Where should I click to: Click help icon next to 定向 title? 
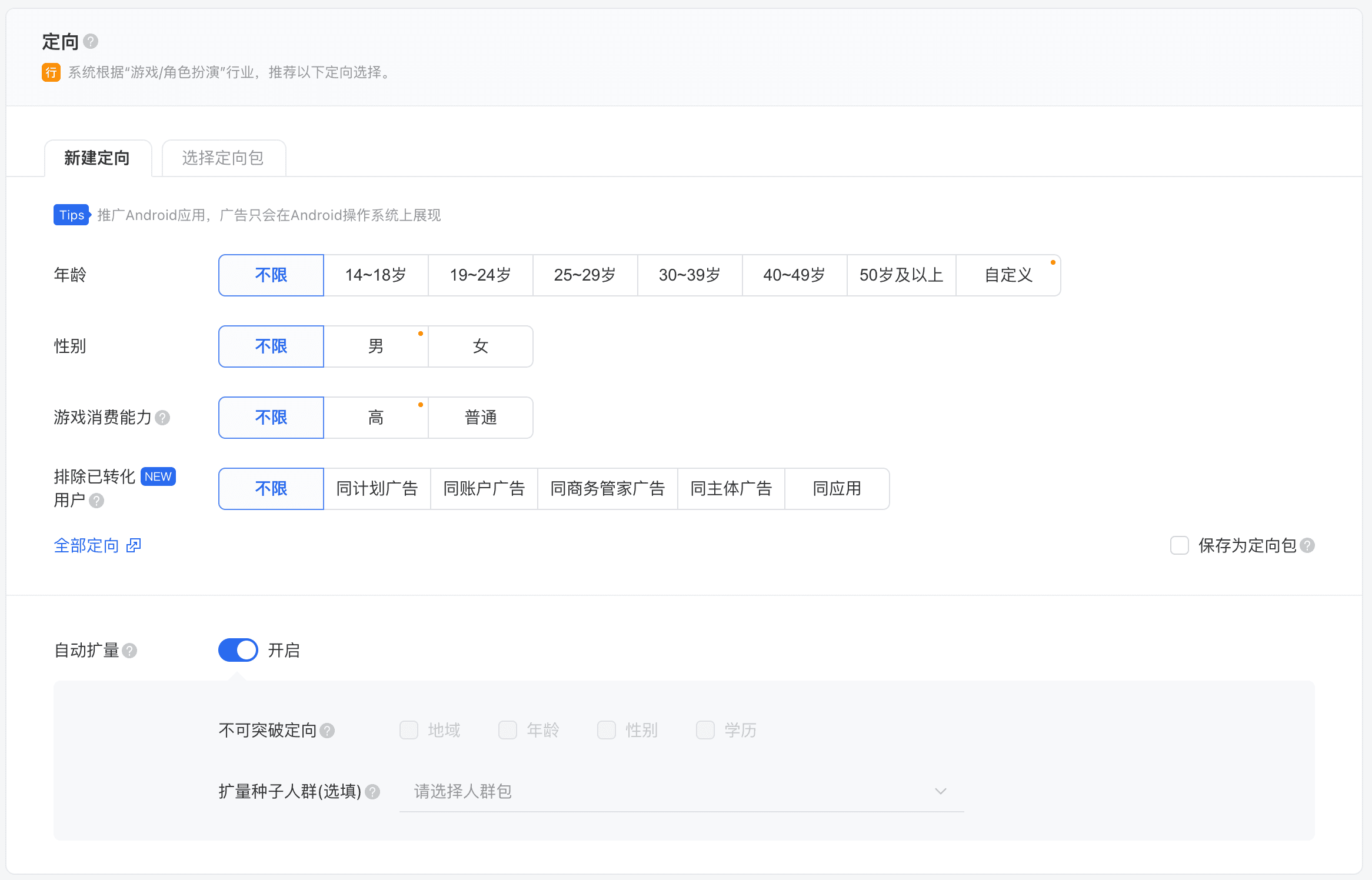[x=91, y=41]
